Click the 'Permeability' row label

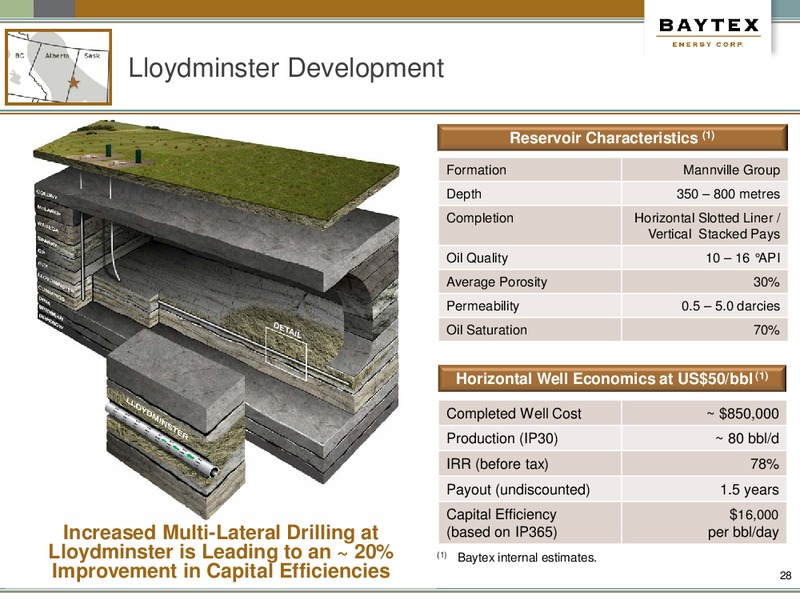(482, 306)
